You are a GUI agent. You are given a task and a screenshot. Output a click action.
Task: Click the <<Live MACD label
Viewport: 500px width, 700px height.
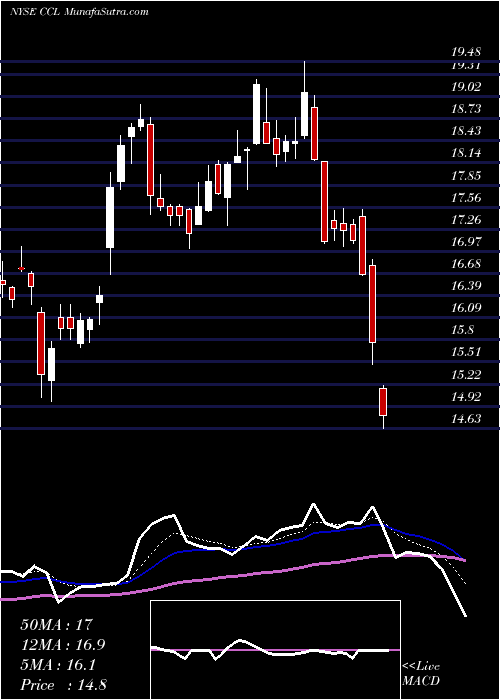[x=421, y=674]
